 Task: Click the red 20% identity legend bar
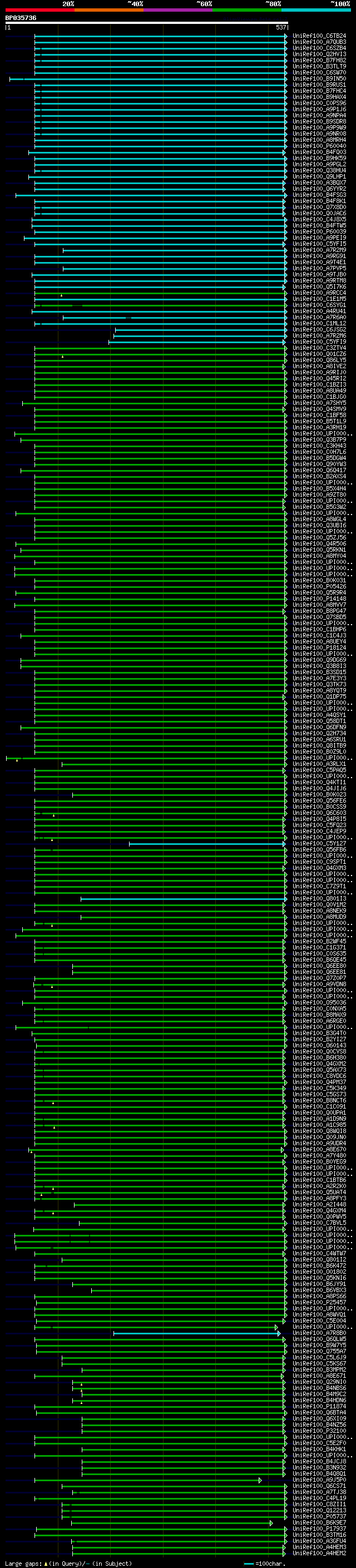coord(39,10)
